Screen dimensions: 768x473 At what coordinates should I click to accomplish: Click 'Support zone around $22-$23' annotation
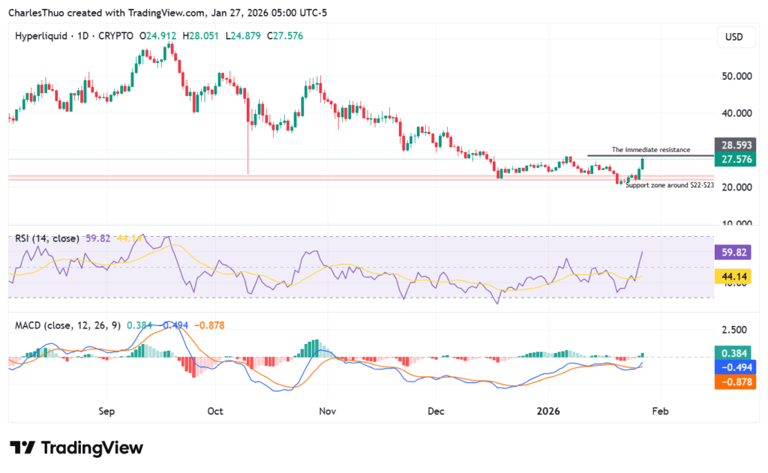[670, 185]
